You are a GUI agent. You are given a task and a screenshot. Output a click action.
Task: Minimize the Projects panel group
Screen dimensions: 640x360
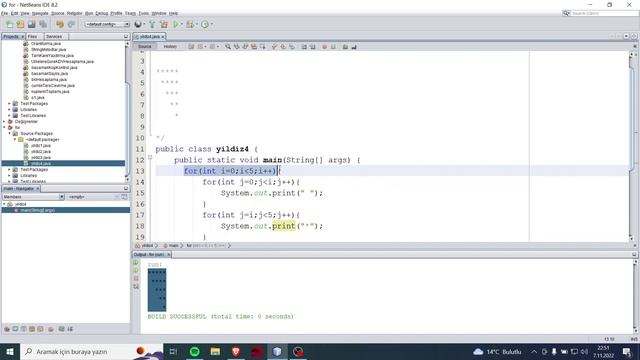[126, 37]
